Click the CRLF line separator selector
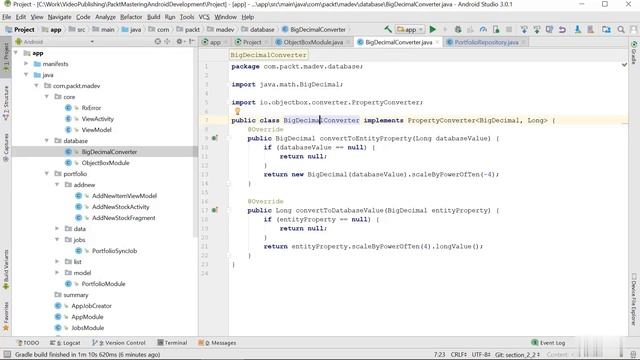This screenshot has height=360, width=640. pos(458,354)
